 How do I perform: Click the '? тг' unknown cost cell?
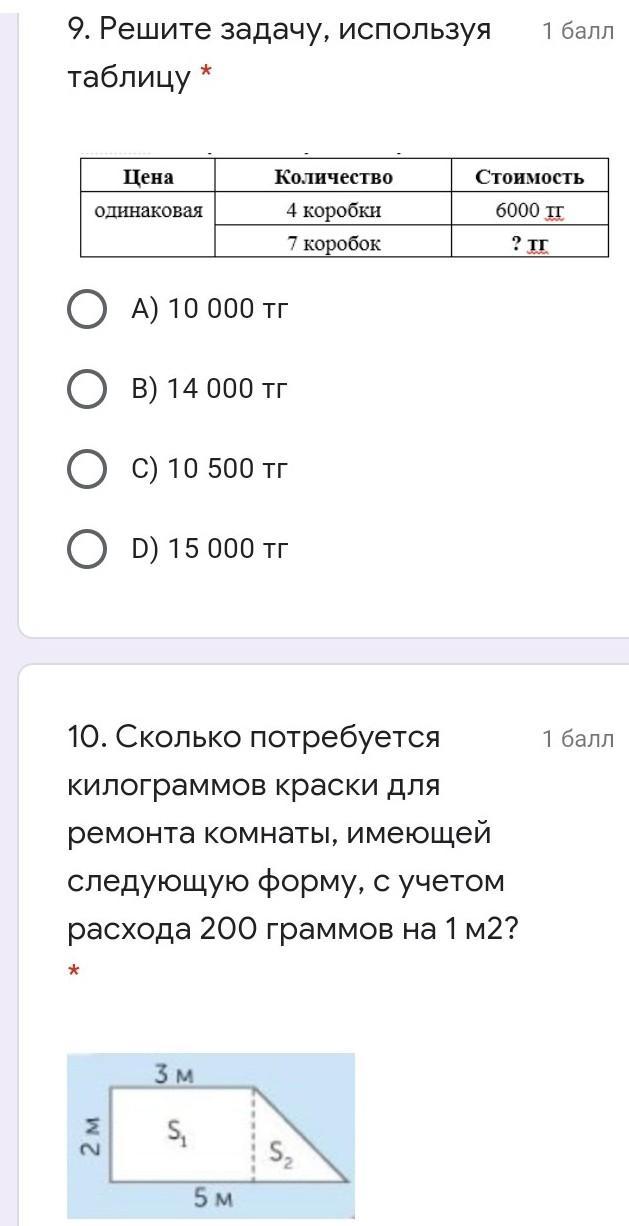pos(529,242)
